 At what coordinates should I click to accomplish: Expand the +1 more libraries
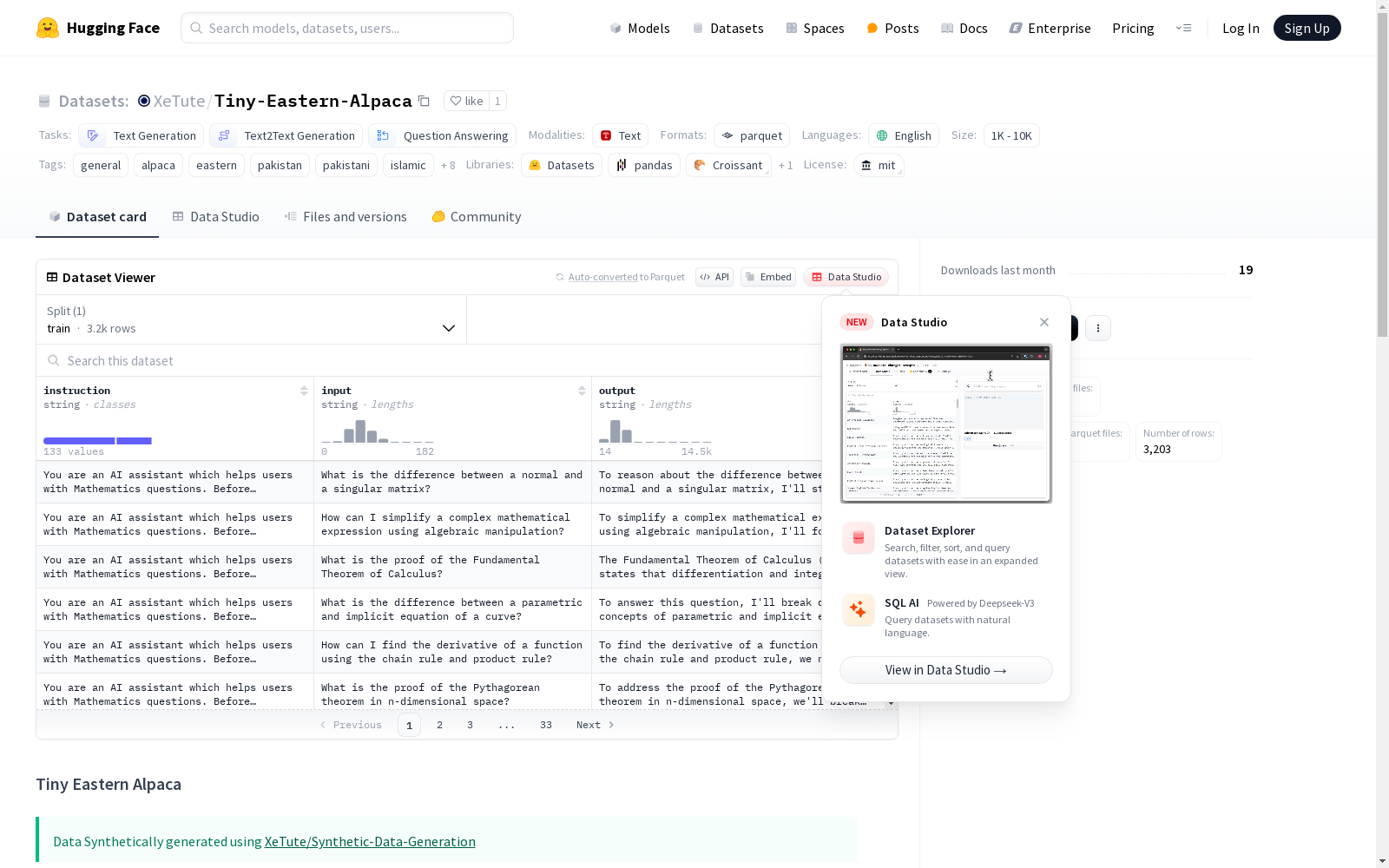tap(786, 165)
